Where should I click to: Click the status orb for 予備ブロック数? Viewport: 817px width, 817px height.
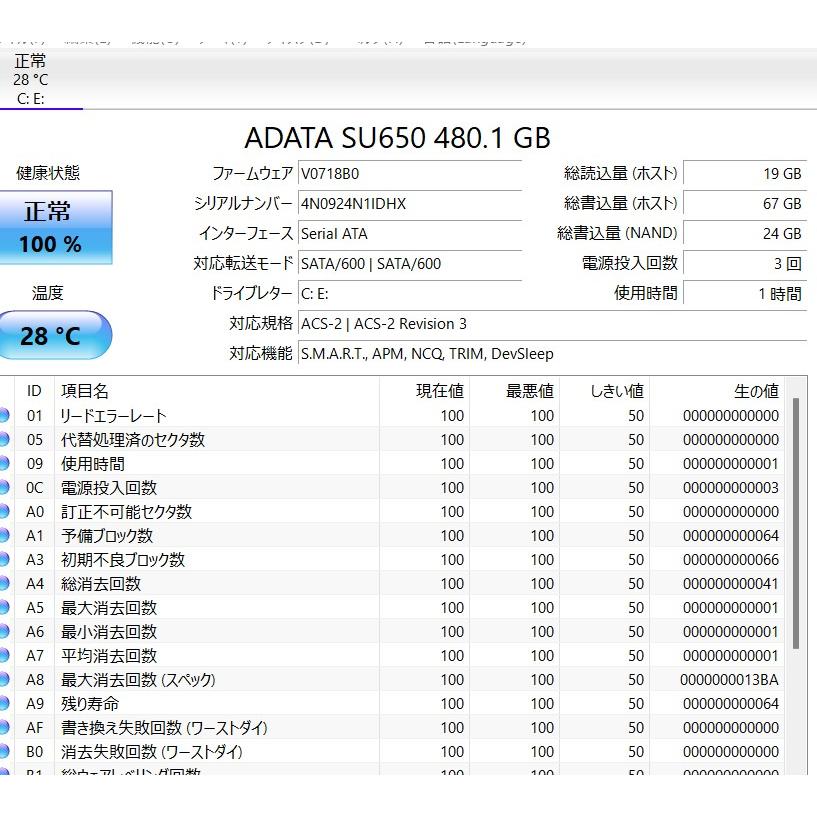tap(3, 536)
